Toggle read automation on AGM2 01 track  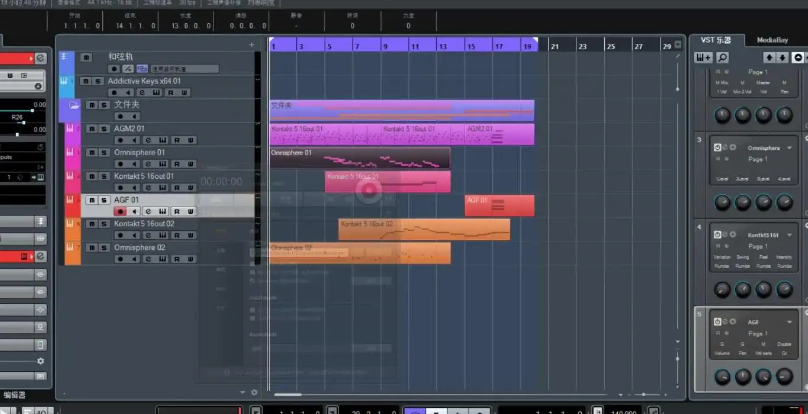pos(177,140)
